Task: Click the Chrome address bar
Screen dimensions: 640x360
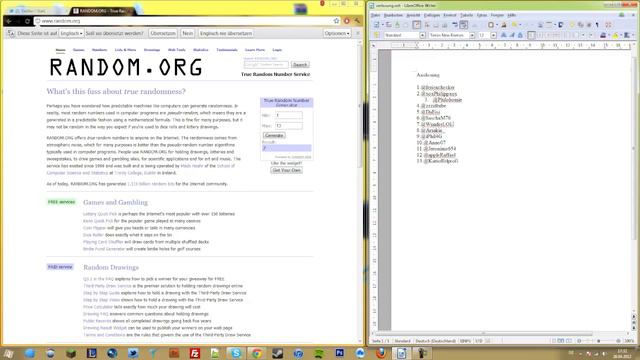Action: 186,21
